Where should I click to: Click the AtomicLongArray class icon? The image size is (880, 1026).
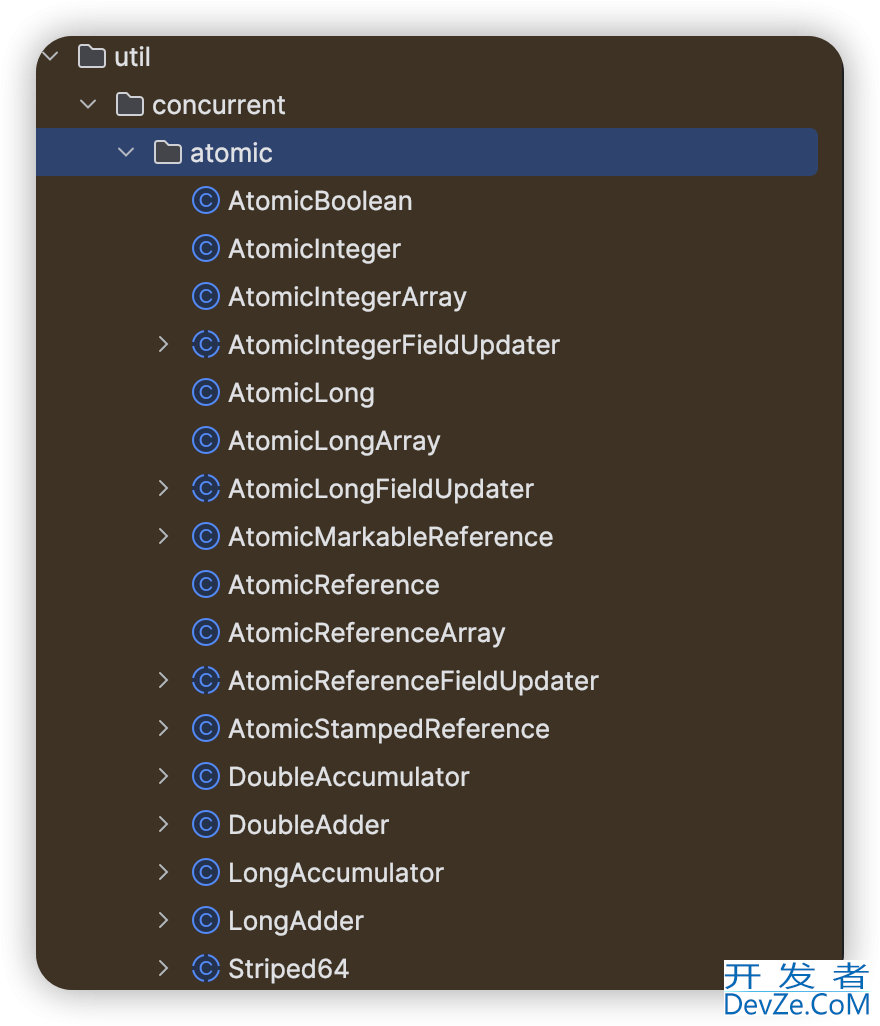point(205,441)
